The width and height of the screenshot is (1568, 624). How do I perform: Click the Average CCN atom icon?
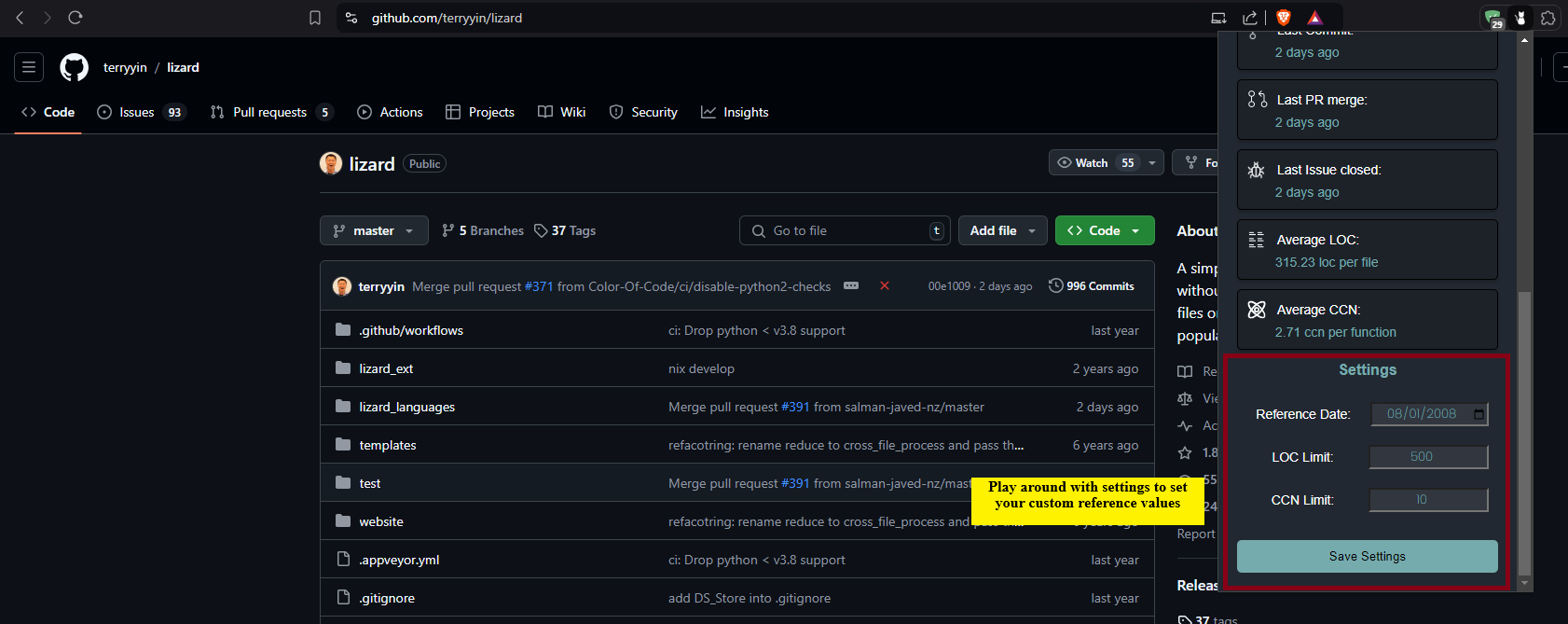point(1257,310)
